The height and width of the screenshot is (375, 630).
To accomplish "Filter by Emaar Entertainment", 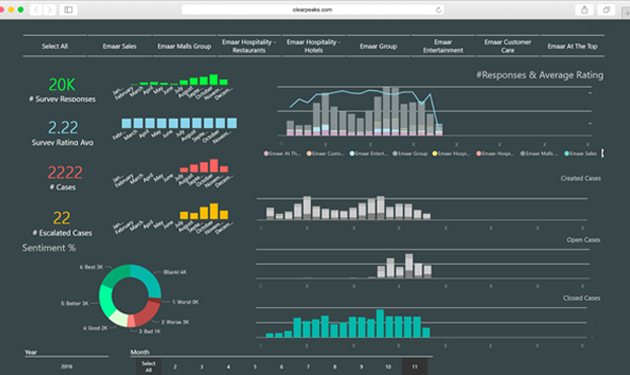I will (x=443, y=46).
